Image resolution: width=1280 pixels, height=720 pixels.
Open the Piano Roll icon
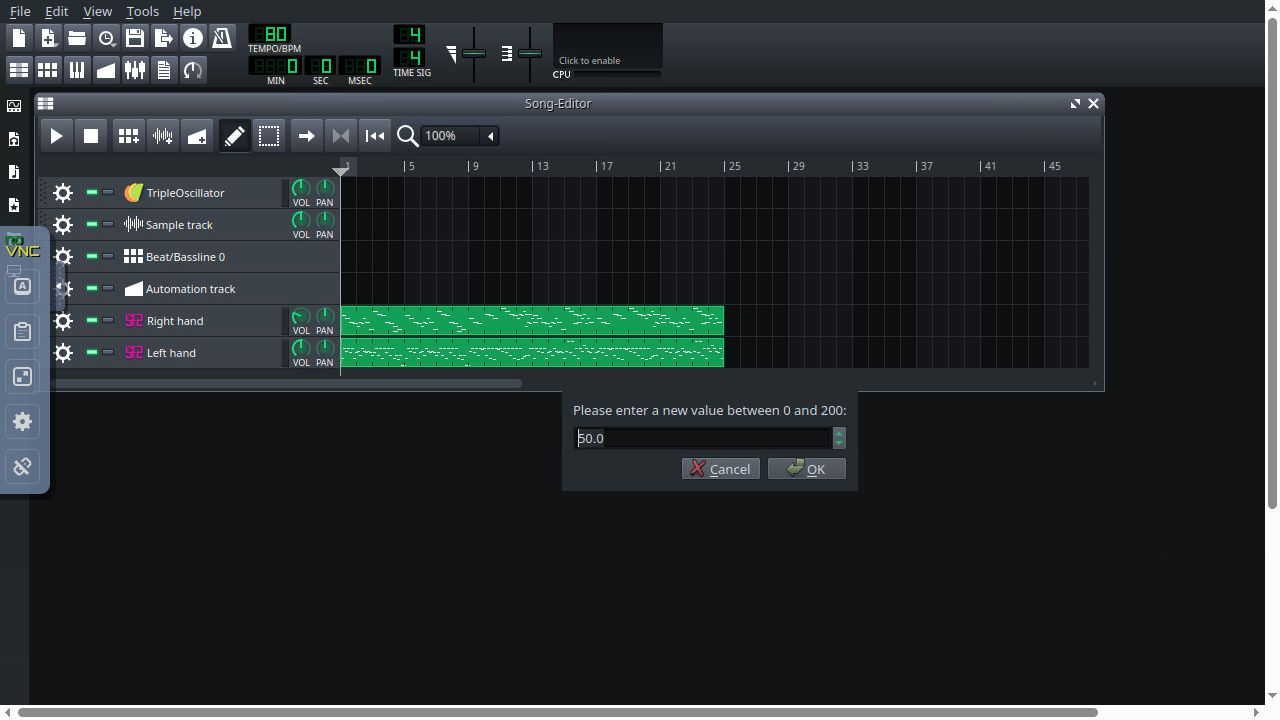pos(77,69)
